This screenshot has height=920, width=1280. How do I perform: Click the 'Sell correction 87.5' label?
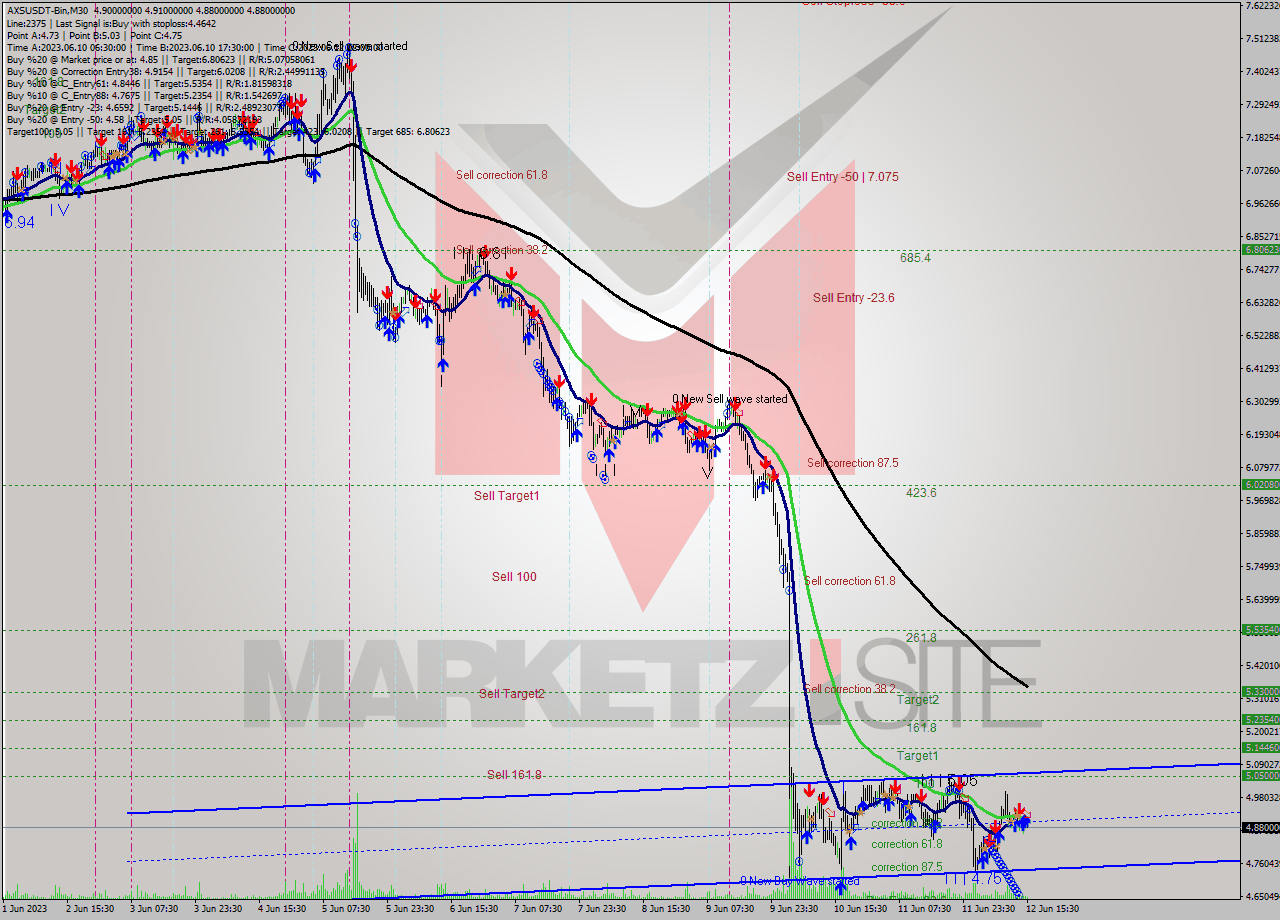click(x=853, y=463)
